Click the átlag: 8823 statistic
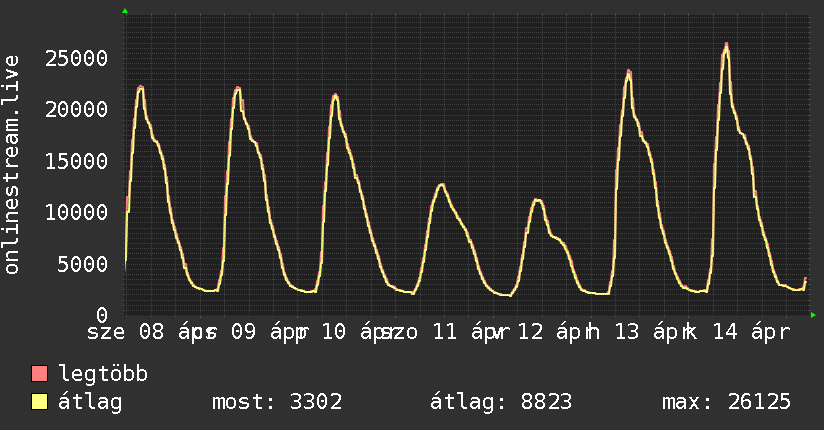 500,402
